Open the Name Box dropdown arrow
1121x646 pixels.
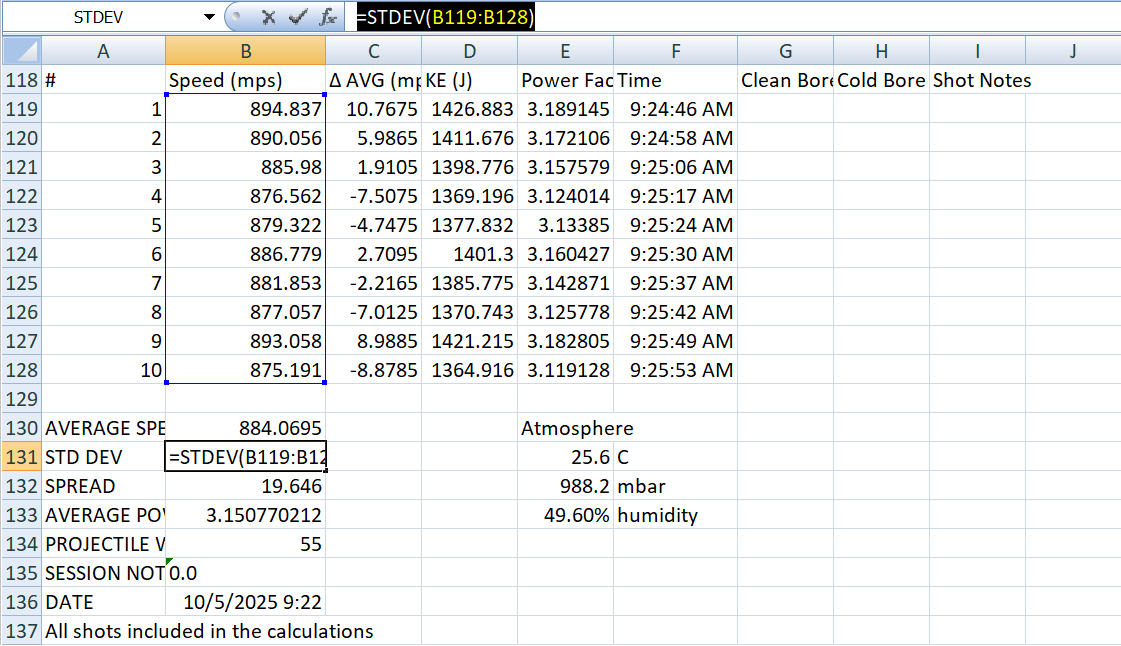209,17
